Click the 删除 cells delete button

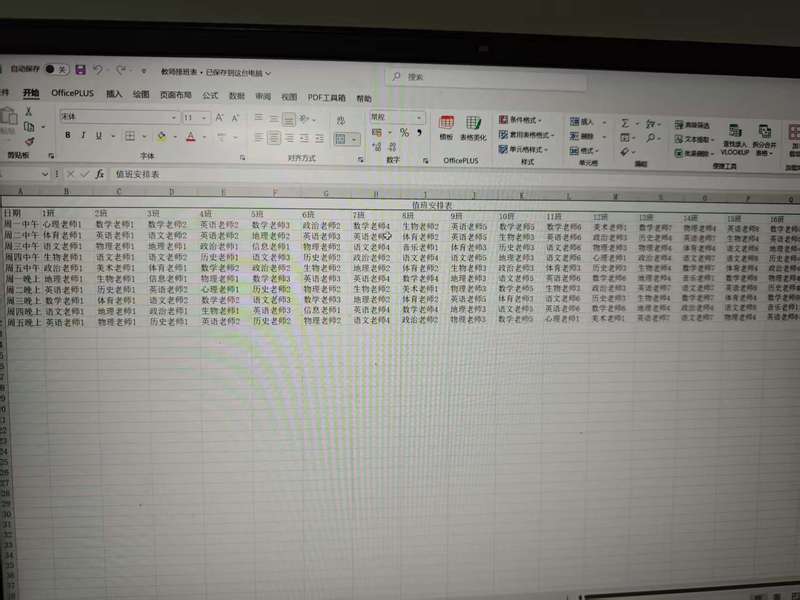point(588,137)
